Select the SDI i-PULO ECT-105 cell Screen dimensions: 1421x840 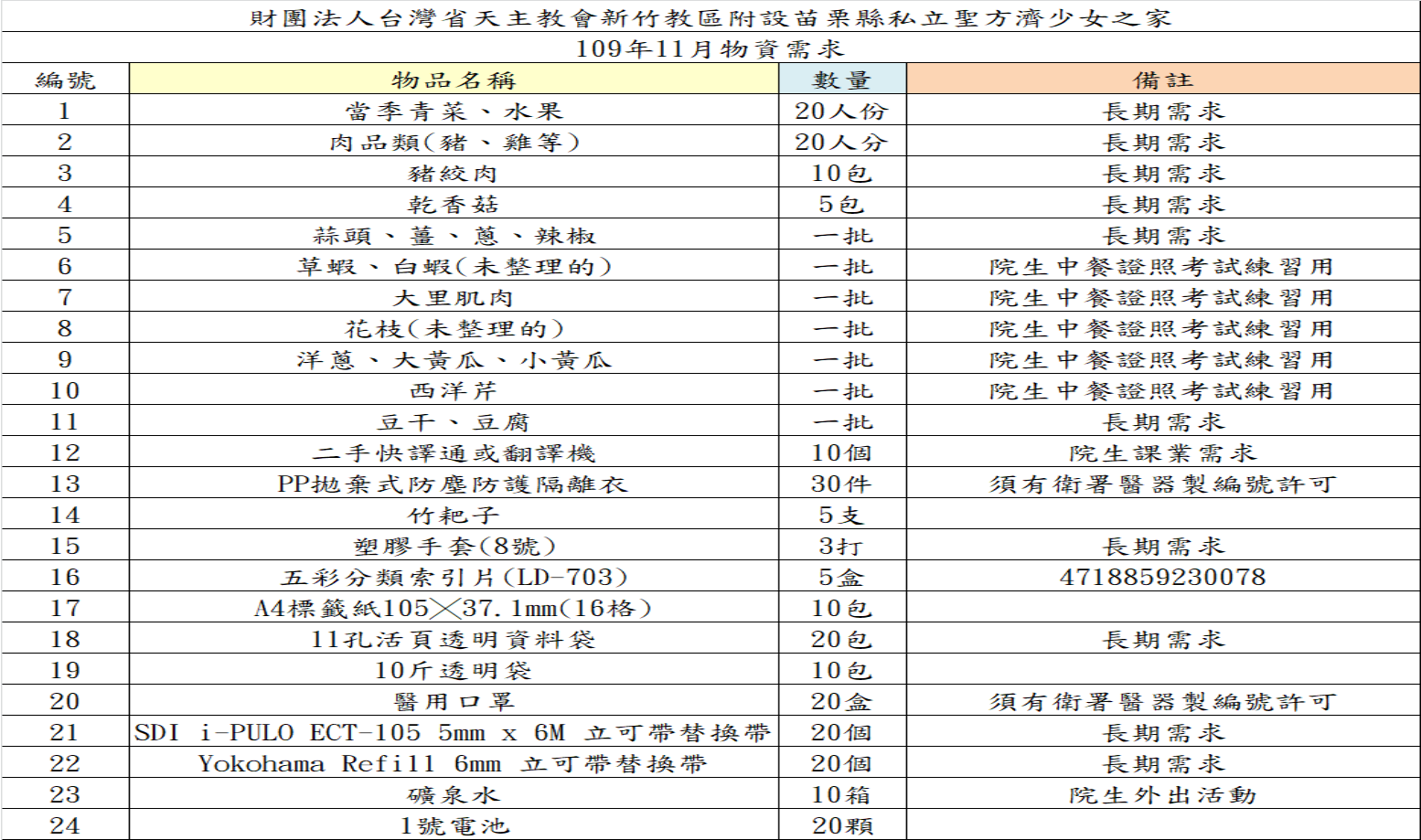tap(454, 732)
